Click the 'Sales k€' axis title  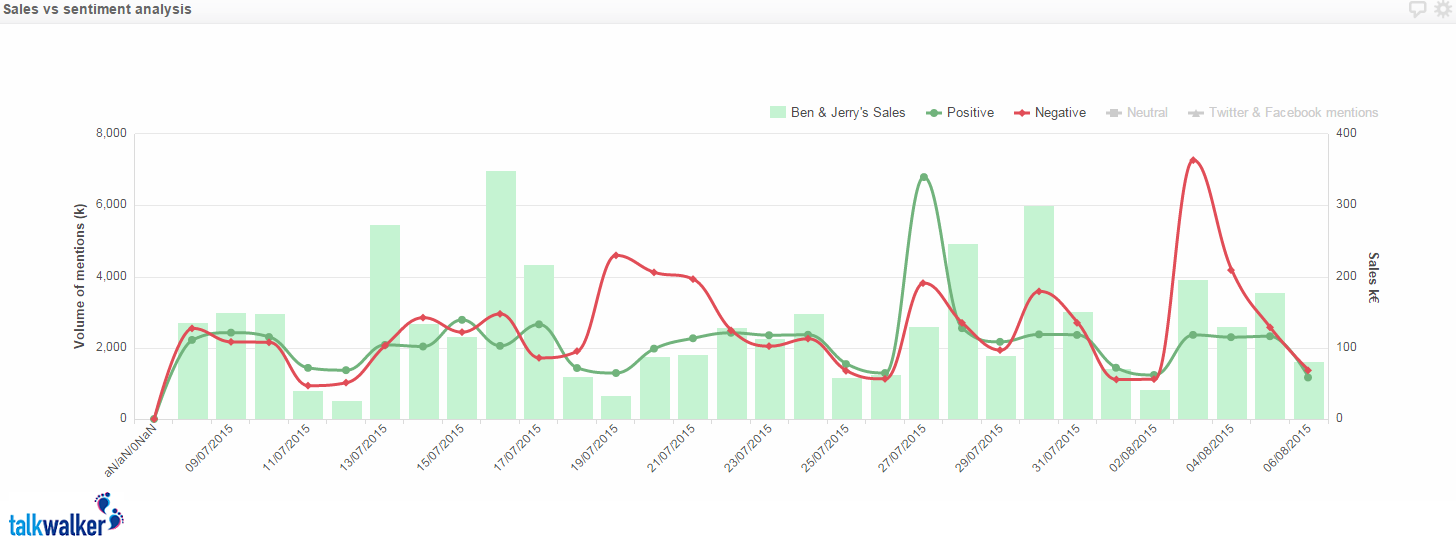tap(1373, 277)
